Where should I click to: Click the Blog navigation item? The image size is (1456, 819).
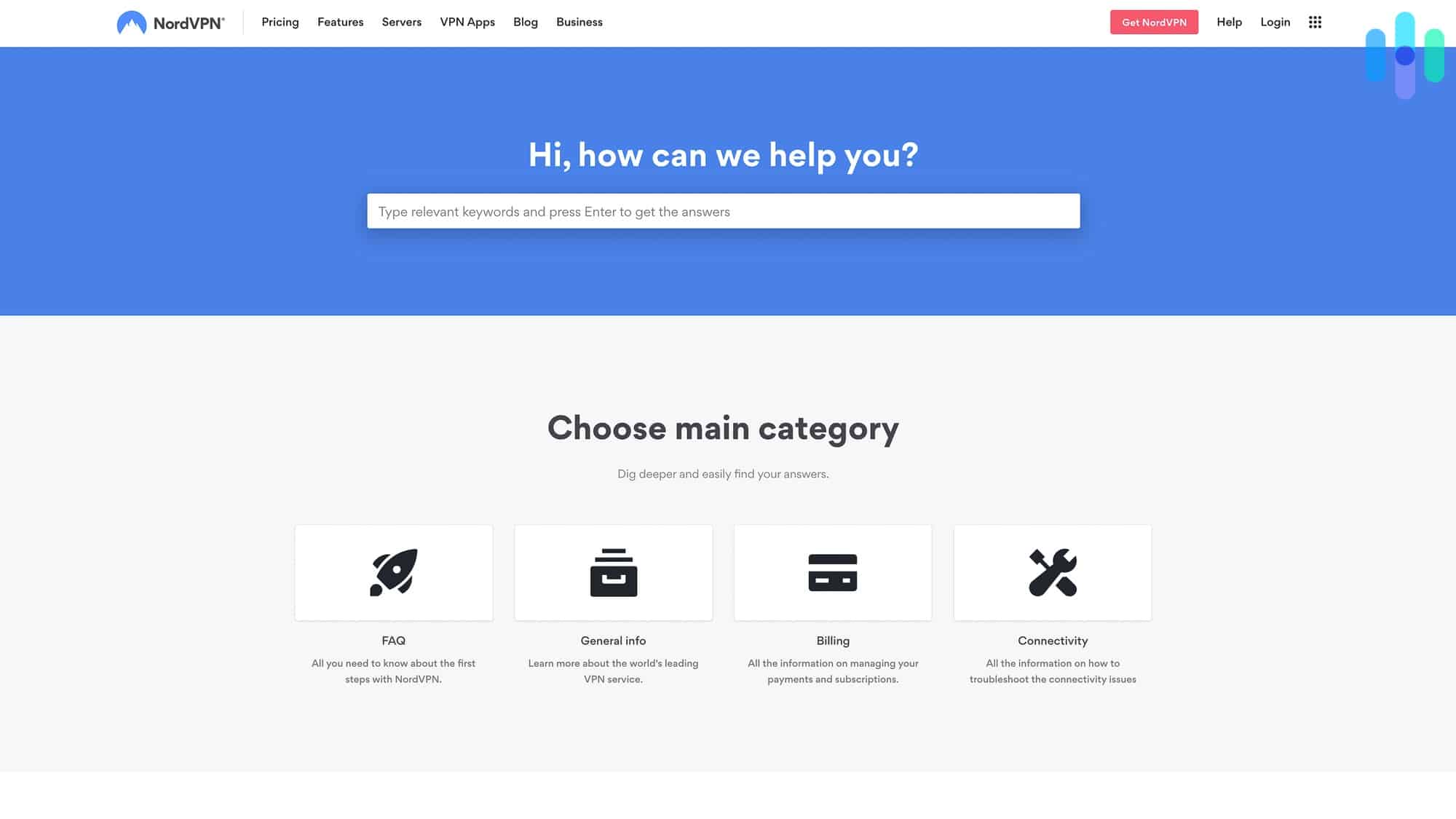(525, 22)
